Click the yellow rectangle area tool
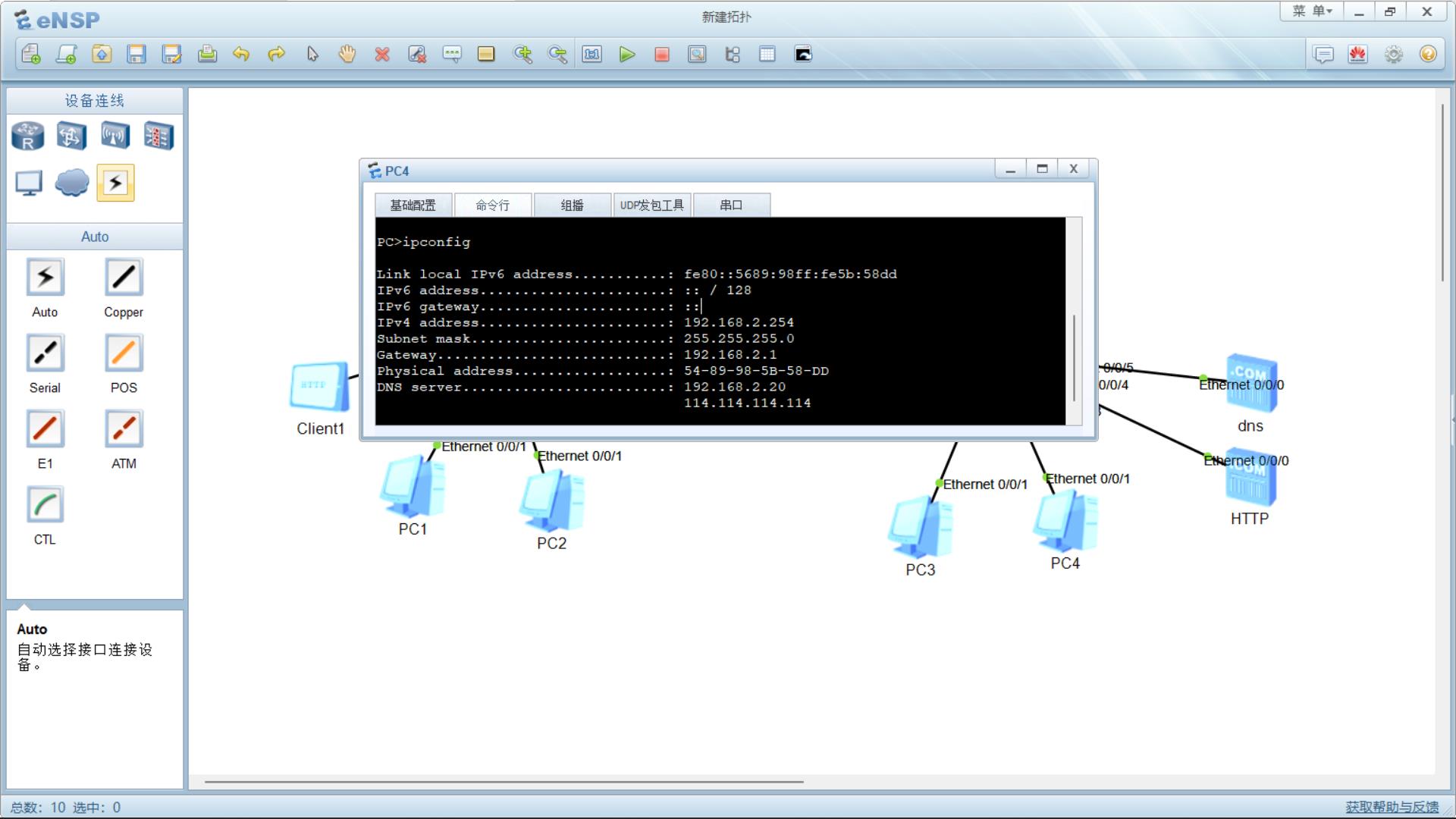This screenshot has height=819, width=1456. (x=486, y=54)
